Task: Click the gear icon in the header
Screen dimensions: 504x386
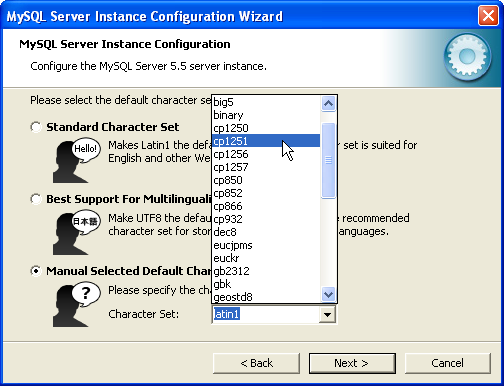Action: [467, 57]
